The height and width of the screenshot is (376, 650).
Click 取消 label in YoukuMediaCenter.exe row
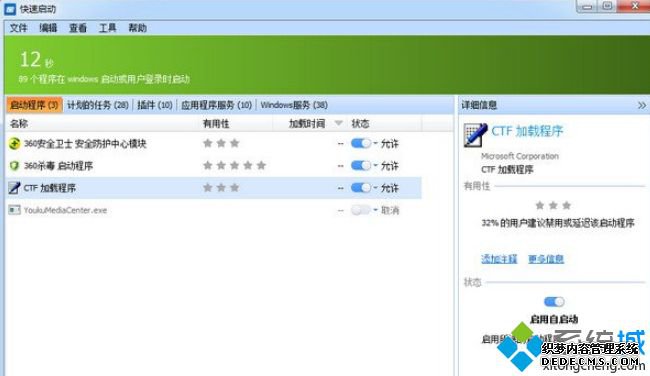coord(390,210)
